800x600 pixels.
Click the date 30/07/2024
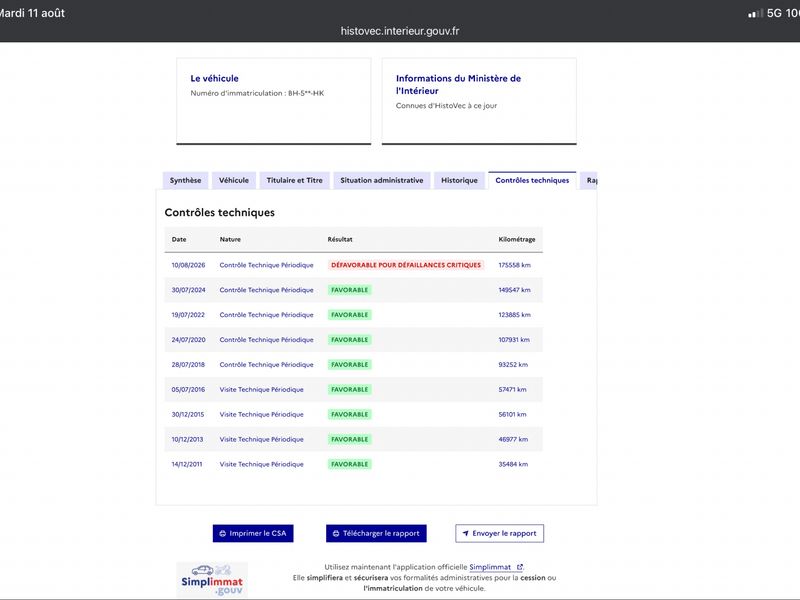[x=188, y=290]
